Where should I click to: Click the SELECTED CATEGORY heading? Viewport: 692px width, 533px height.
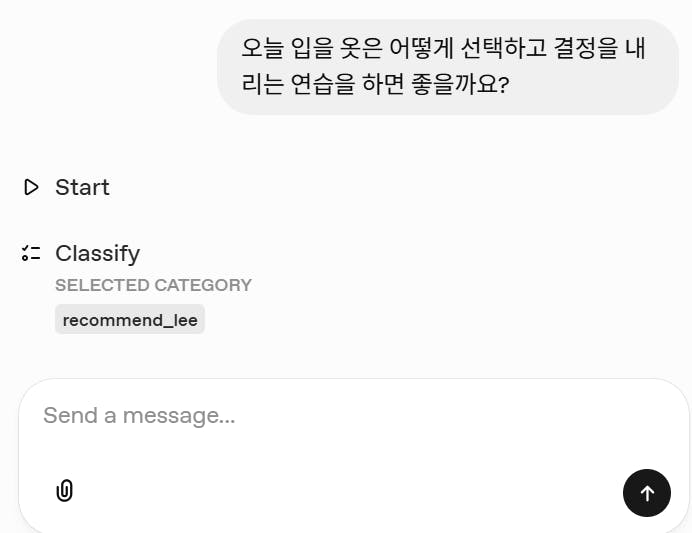(153, 285)
